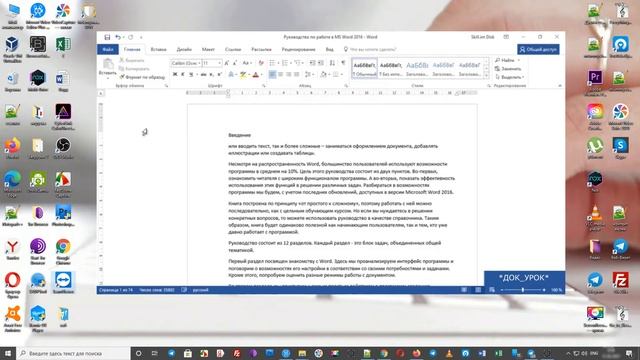This screenshot has width=640, height=360.
Task: Justify the paragraph text
Action: pyautogui.click(x=297, y=74)
